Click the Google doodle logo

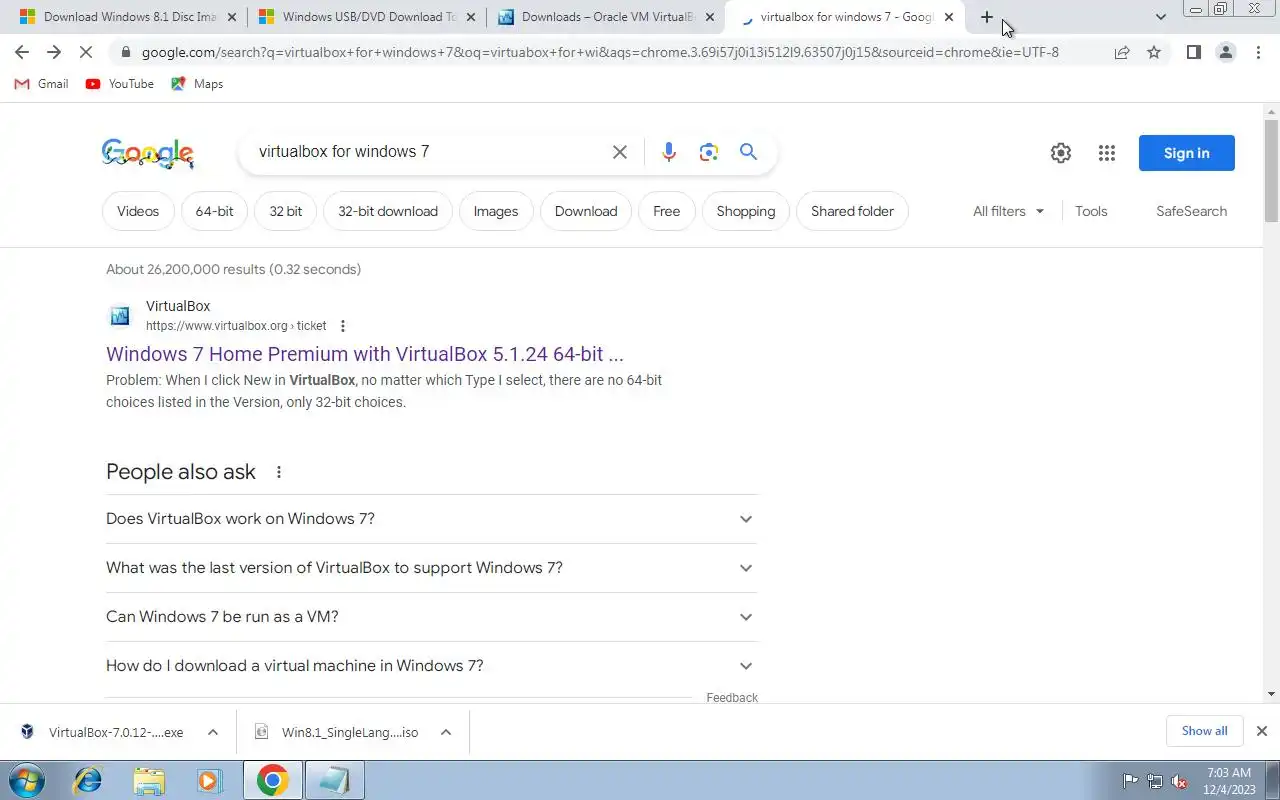[148, 153]
